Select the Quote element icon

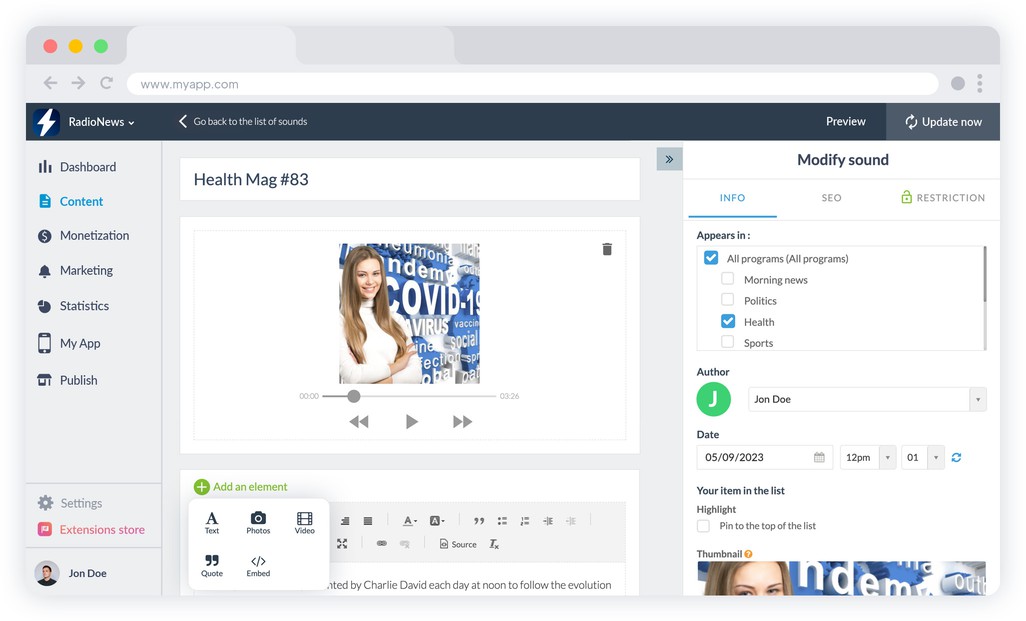212,566
